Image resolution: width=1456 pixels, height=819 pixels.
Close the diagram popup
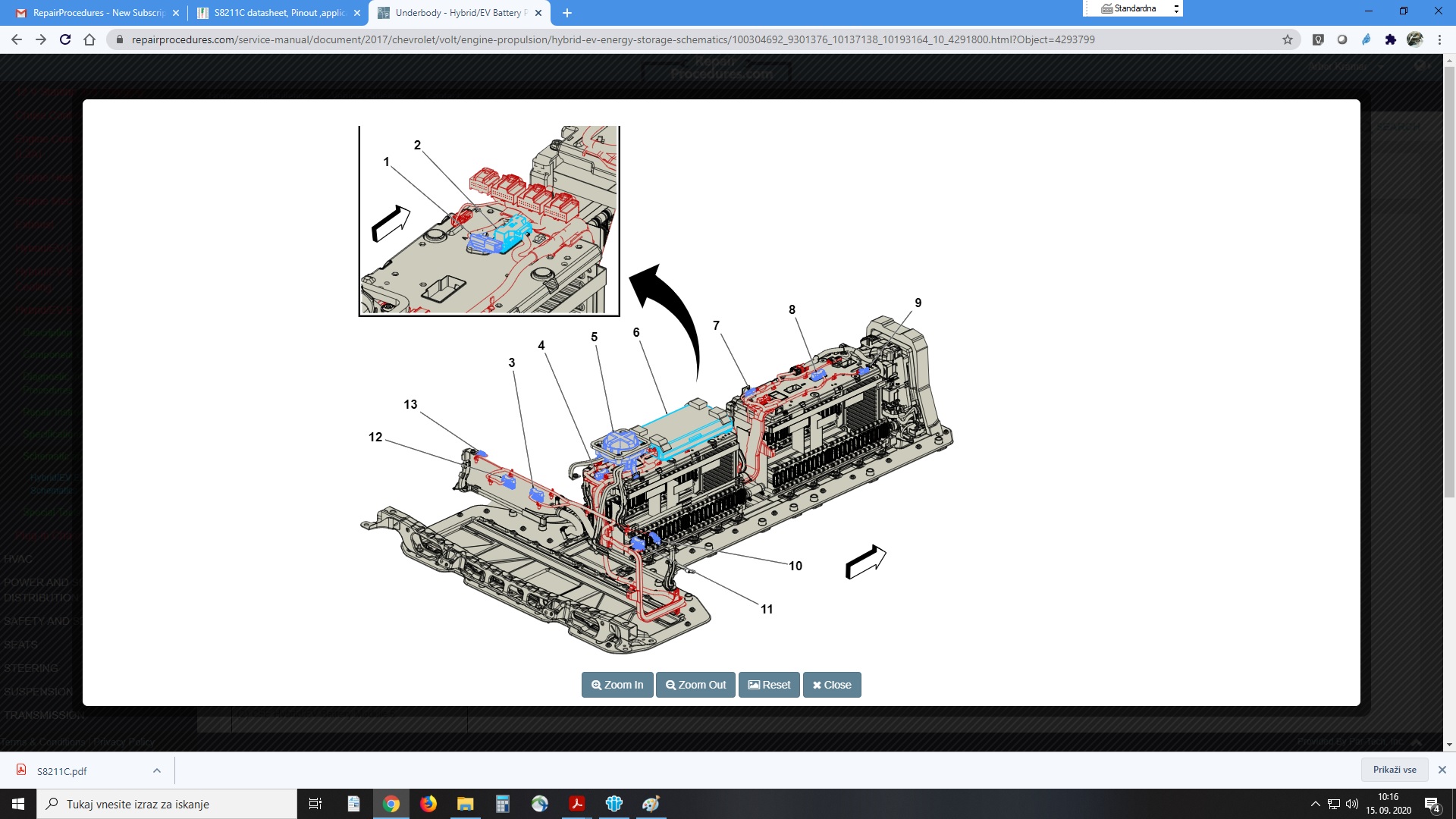click(832, 685)
